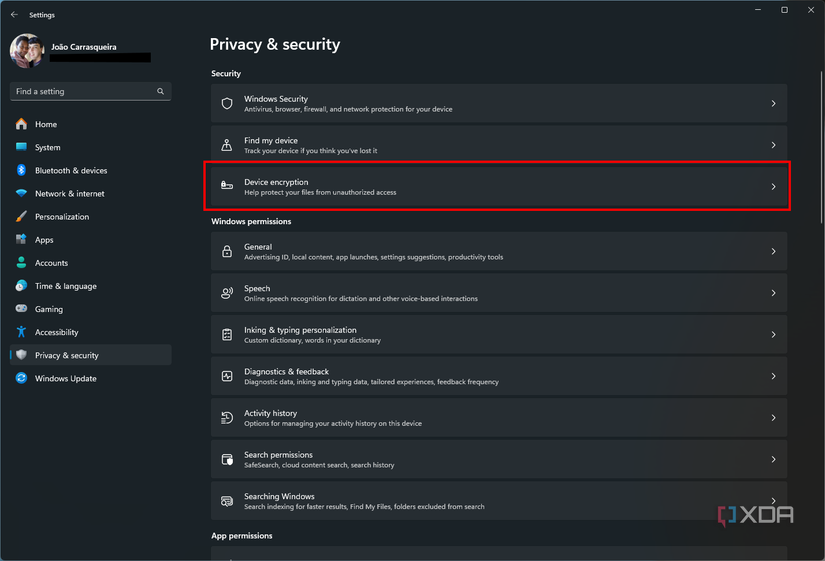Focus the Find a setting field

pos(84,91)
